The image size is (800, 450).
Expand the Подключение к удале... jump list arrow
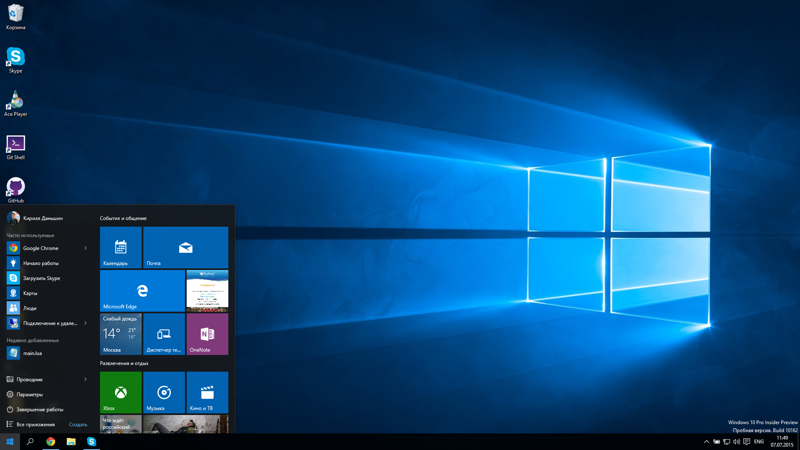(x=85, y=323)
